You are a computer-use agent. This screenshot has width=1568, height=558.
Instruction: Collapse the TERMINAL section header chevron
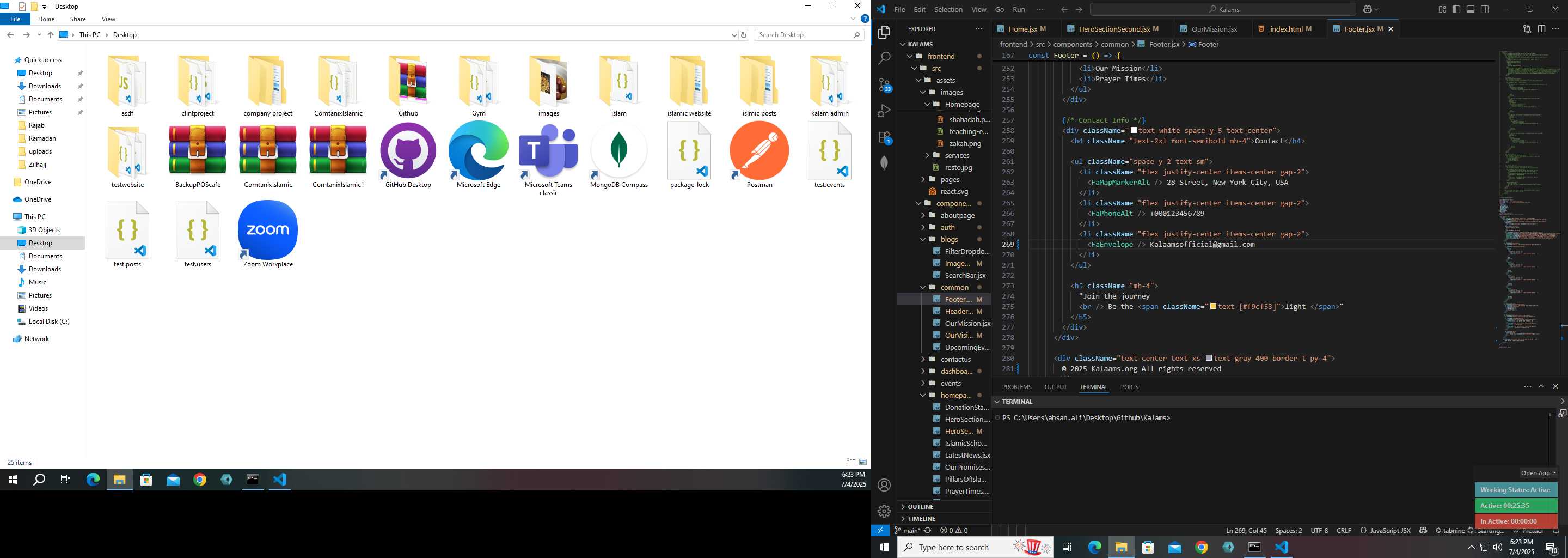(997, 402)
